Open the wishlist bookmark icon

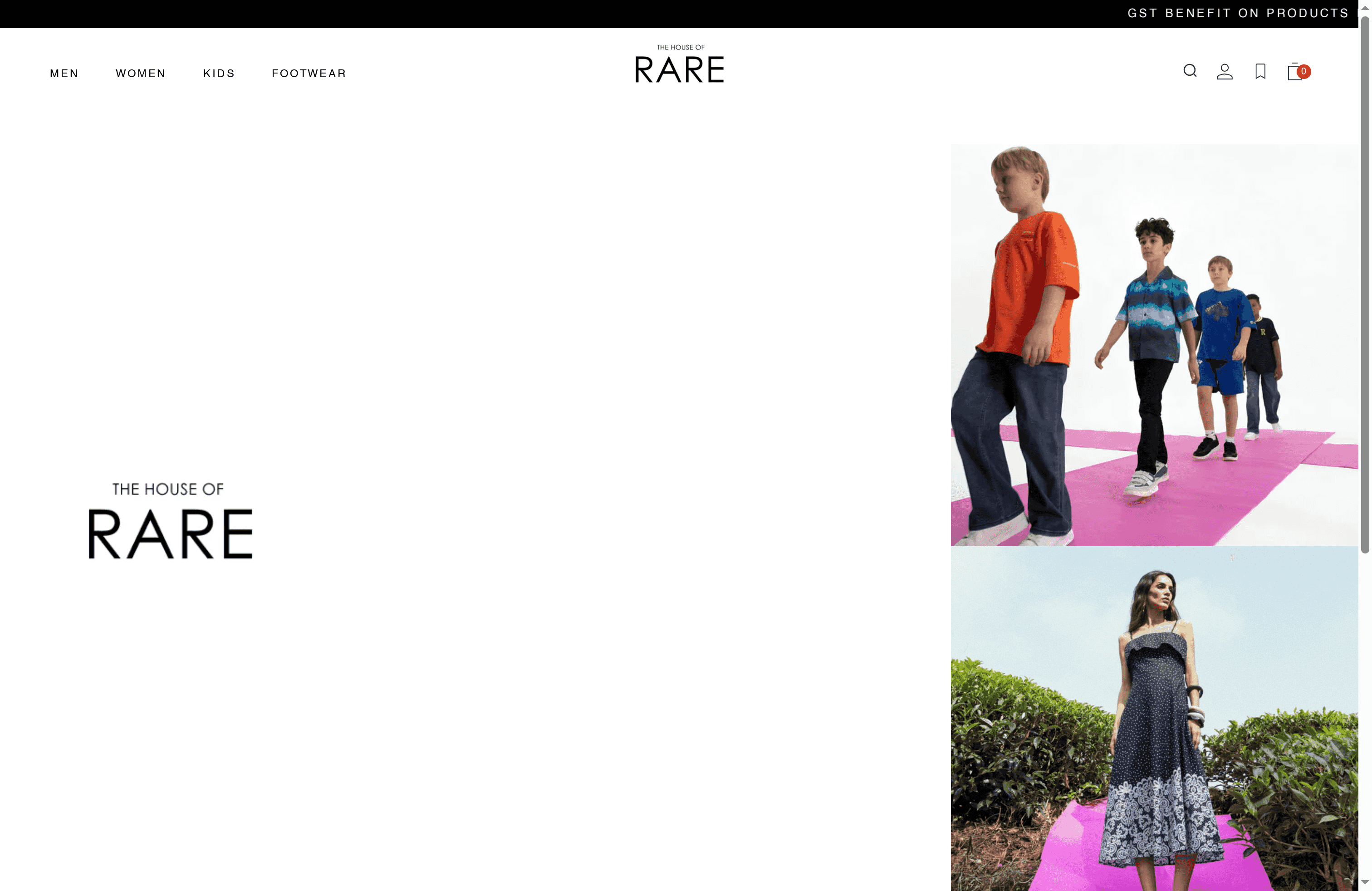pyautogui.click(x=1260, y=72)
